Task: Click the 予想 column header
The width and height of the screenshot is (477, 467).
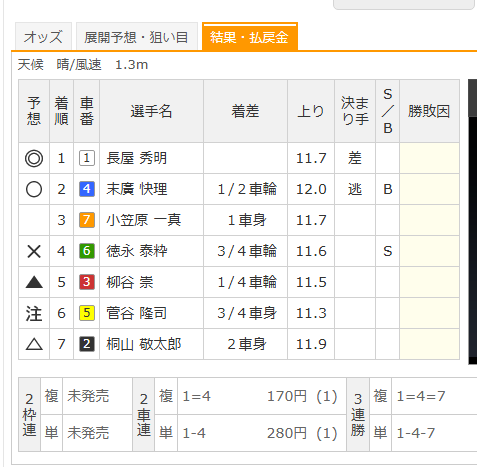Action: pyautogui.click(x=34, y=111)
